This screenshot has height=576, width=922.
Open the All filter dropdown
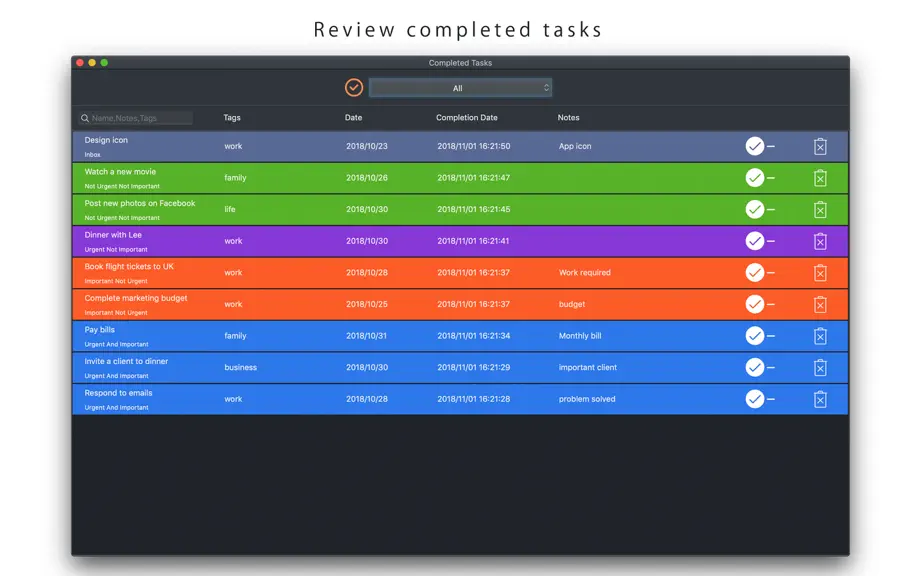click(460, 88)
